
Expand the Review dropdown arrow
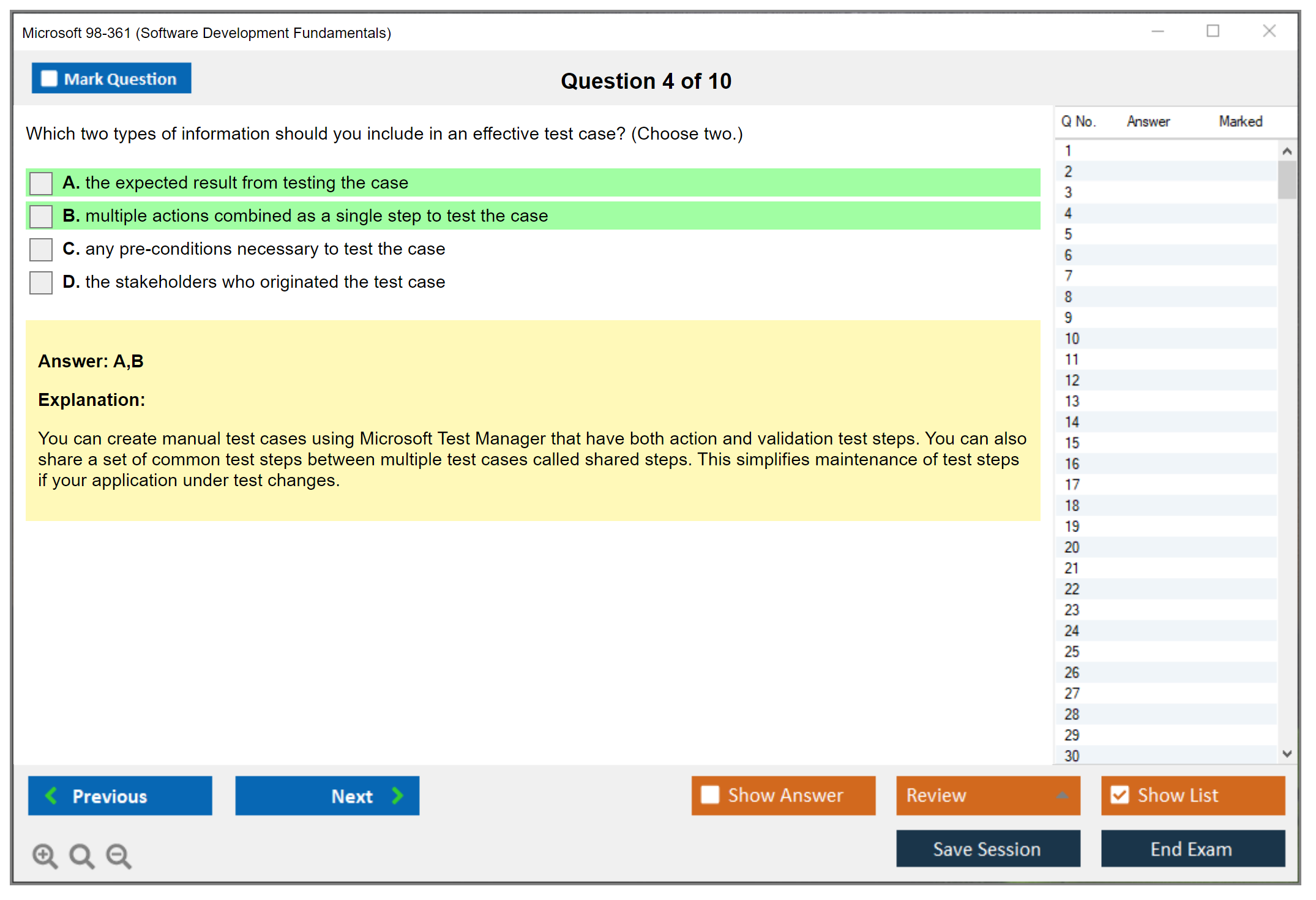[x=1062, y=795]
